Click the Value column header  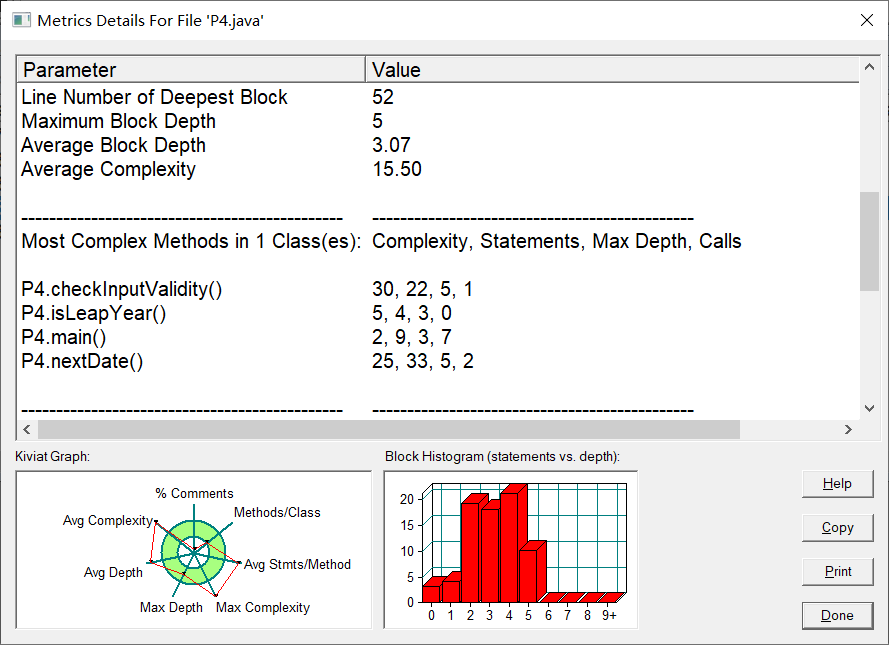point(612,70)
